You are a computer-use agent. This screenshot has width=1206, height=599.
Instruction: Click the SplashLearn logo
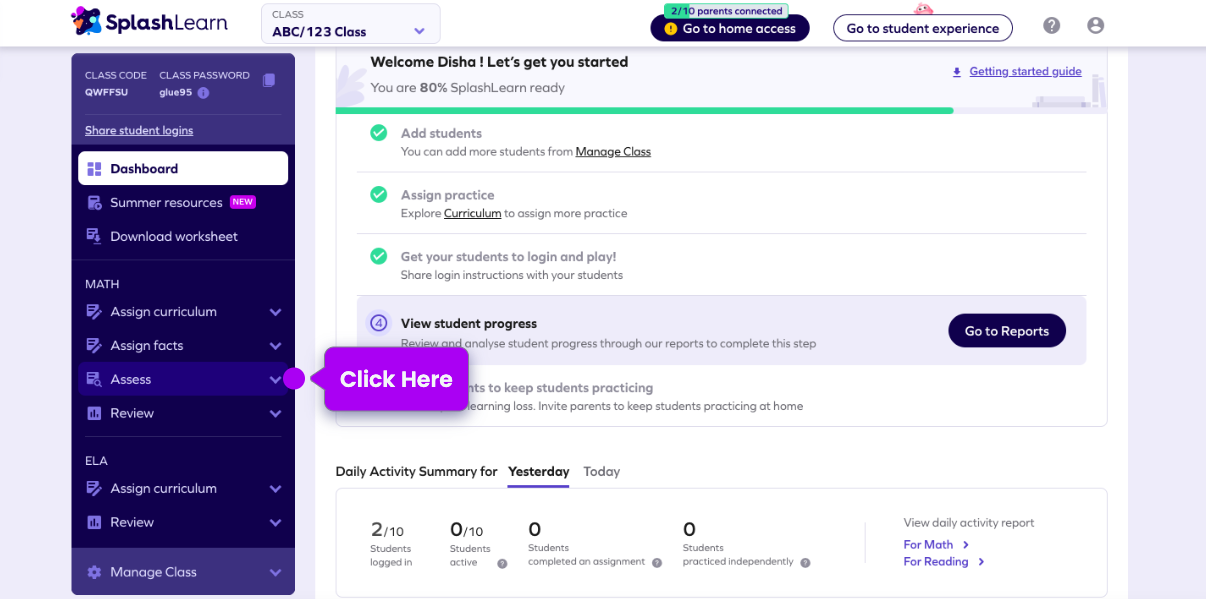point(150,21)
